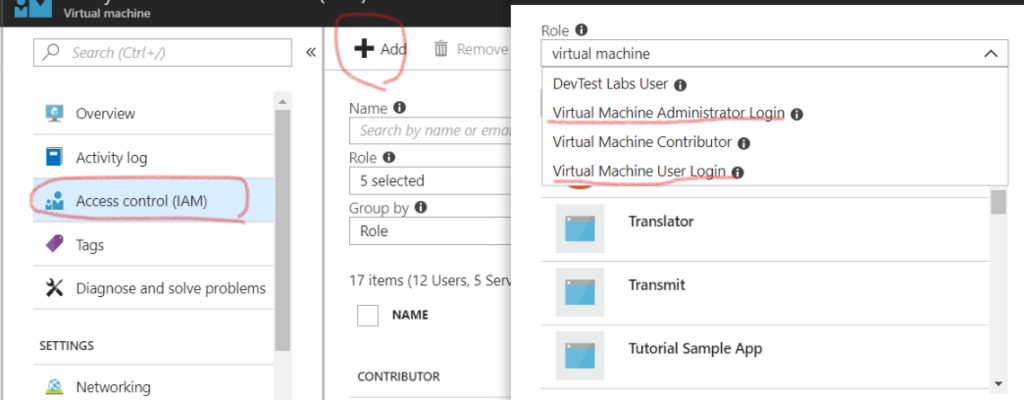
Task: Click the Access control people icon
Action: pyautogui.click(x=54, y=201)
